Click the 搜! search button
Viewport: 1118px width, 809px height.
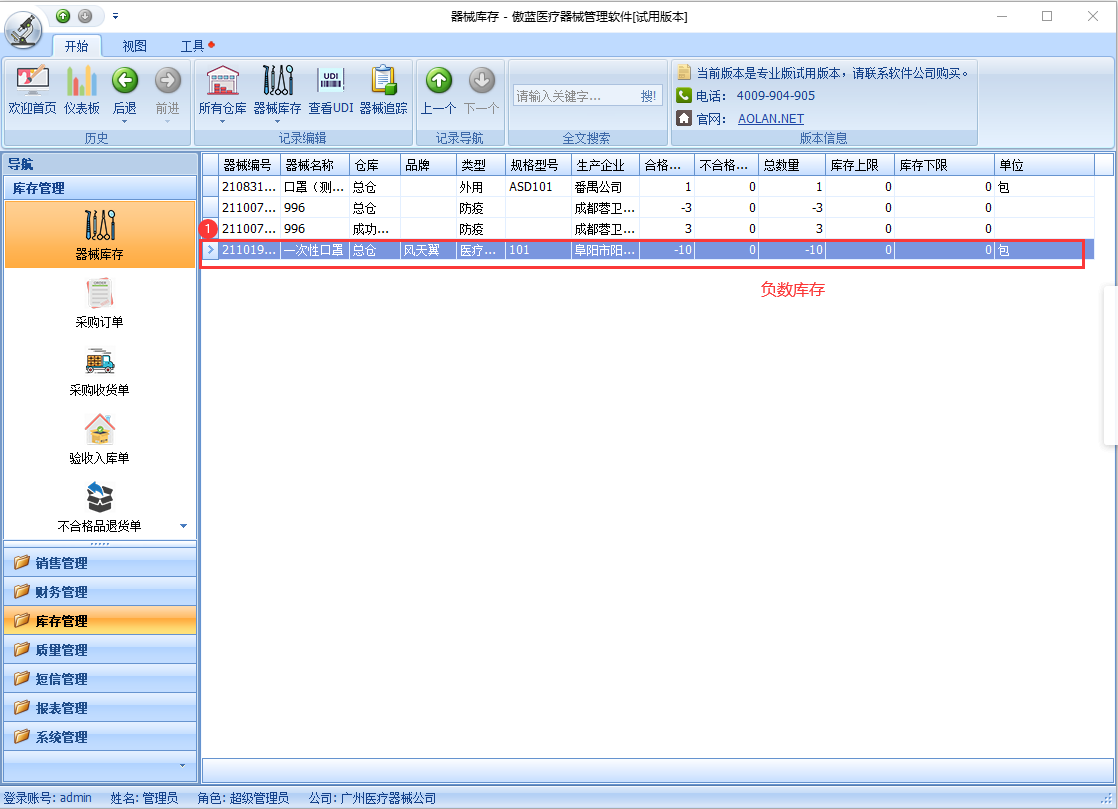point(648,96)
